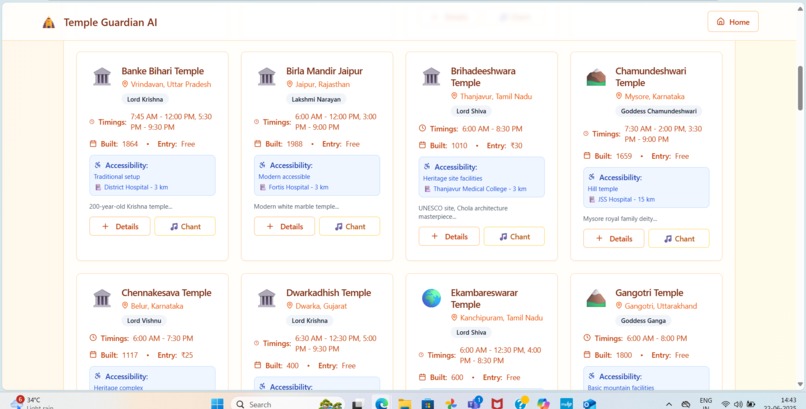Select the Goddess Chamundeshwari tag
Screen dimensions: 806x409
click(x=658, y=111)
